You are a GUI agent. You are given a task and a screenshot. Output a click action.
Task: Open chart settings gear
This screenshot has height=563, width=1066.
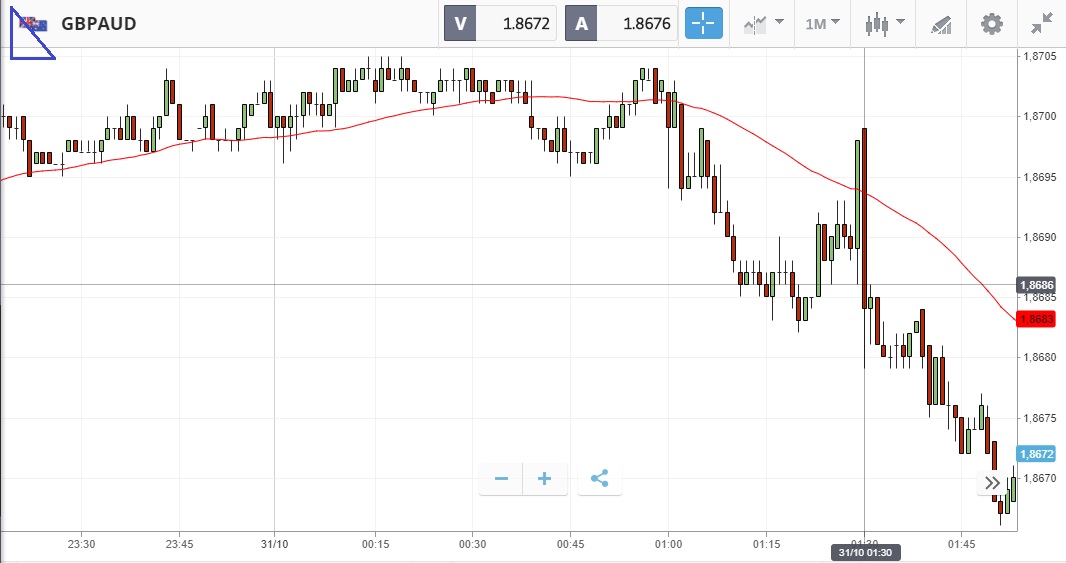coord(991,24)
